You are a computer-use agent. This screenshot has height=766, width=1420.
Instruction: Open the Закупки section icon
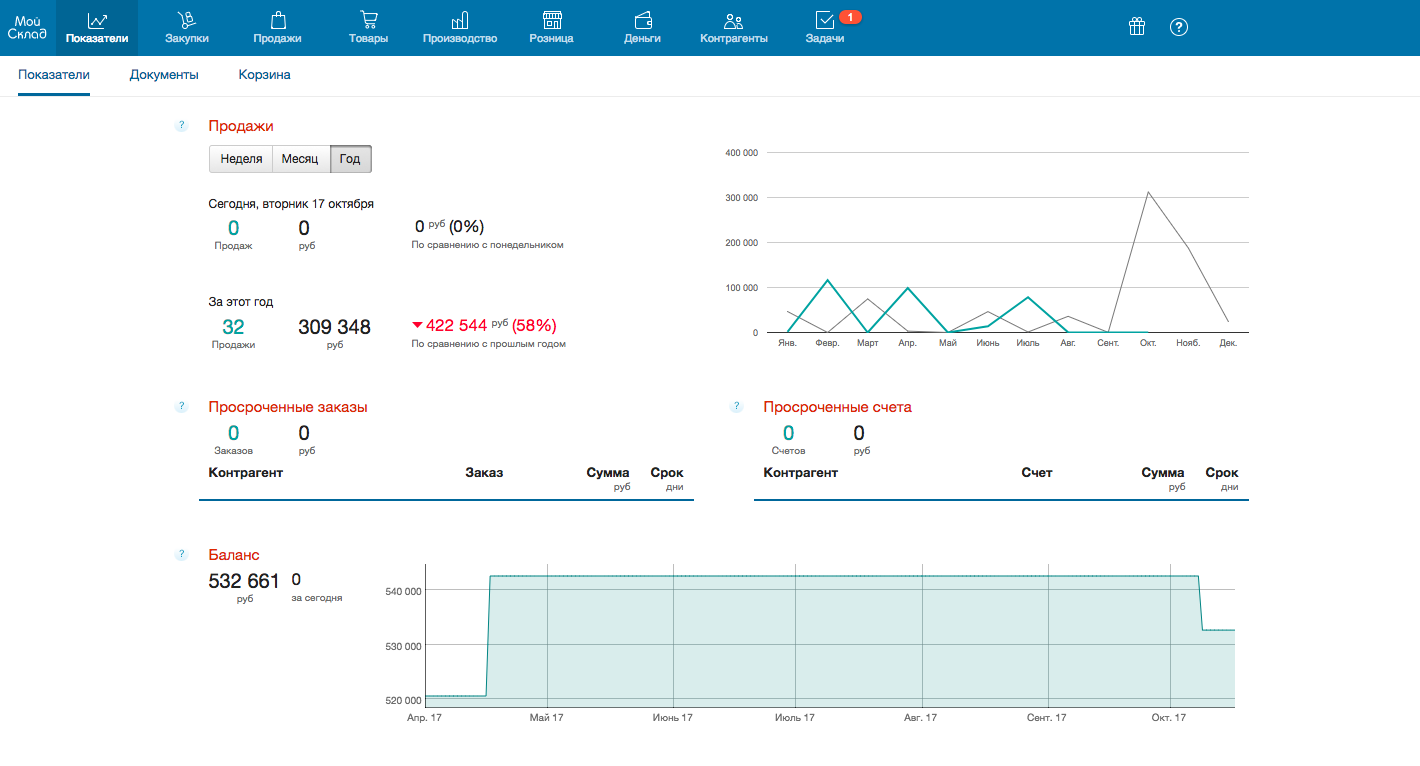tap(187, 20)
